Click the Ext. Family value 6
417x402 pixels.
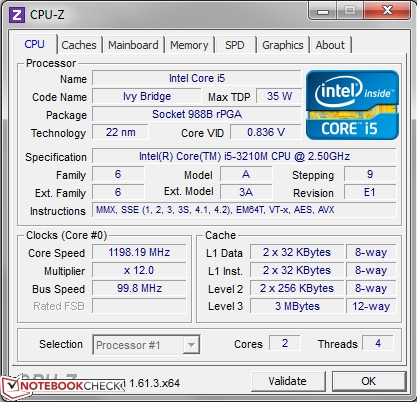[x=118, y=192]
